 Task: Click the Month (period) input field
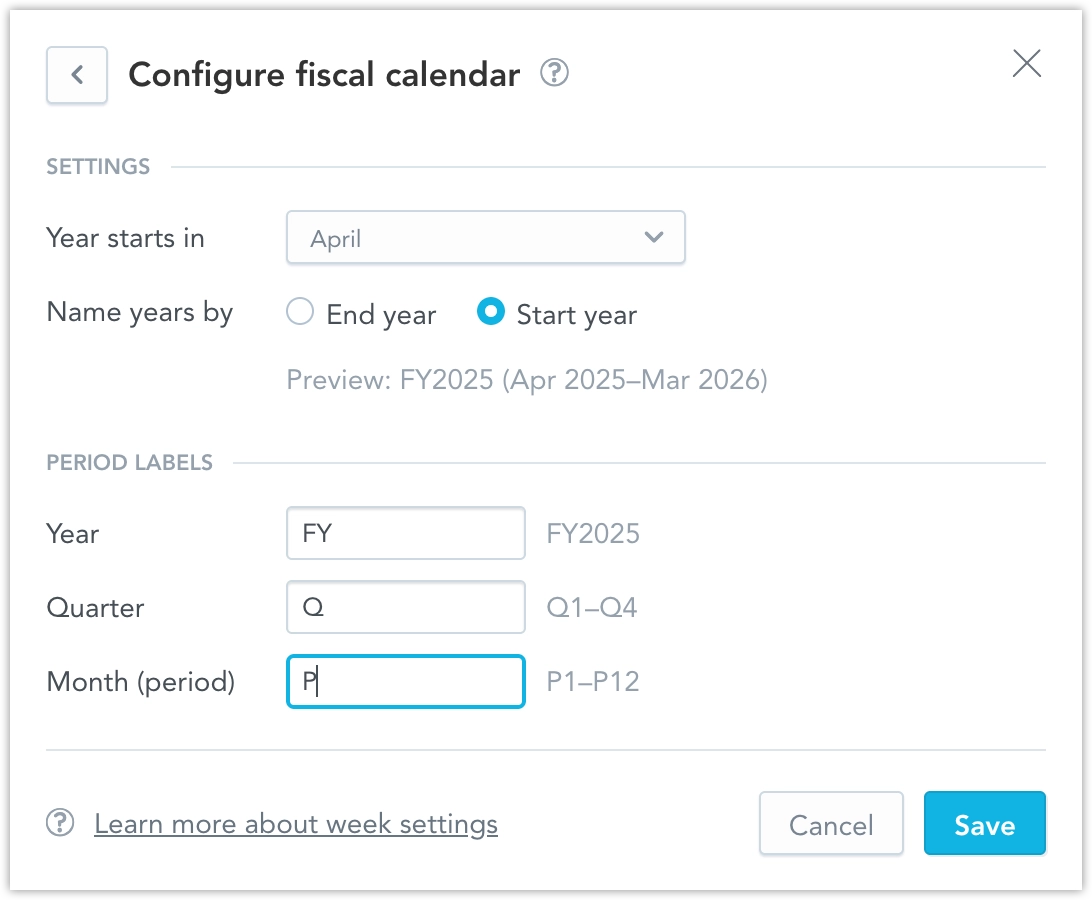pos(405,681)
